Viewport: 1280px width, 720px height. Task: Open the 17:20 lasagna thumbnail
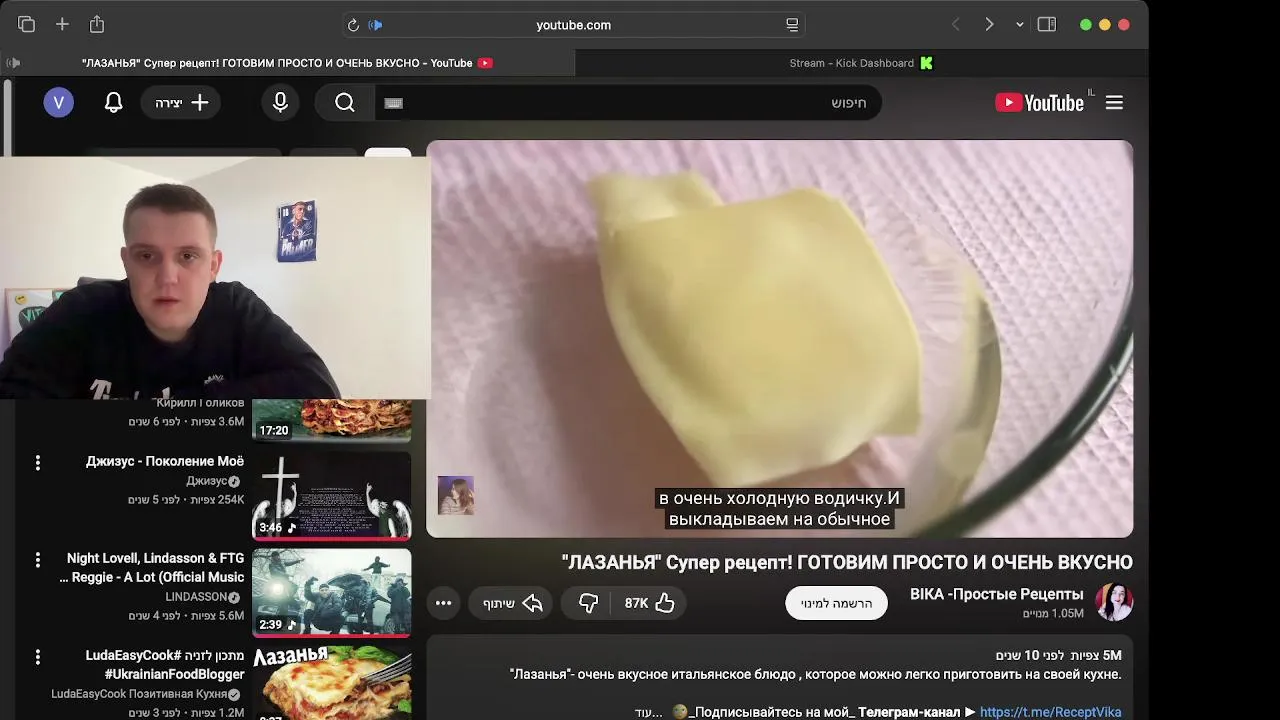[x=331, y=420]
